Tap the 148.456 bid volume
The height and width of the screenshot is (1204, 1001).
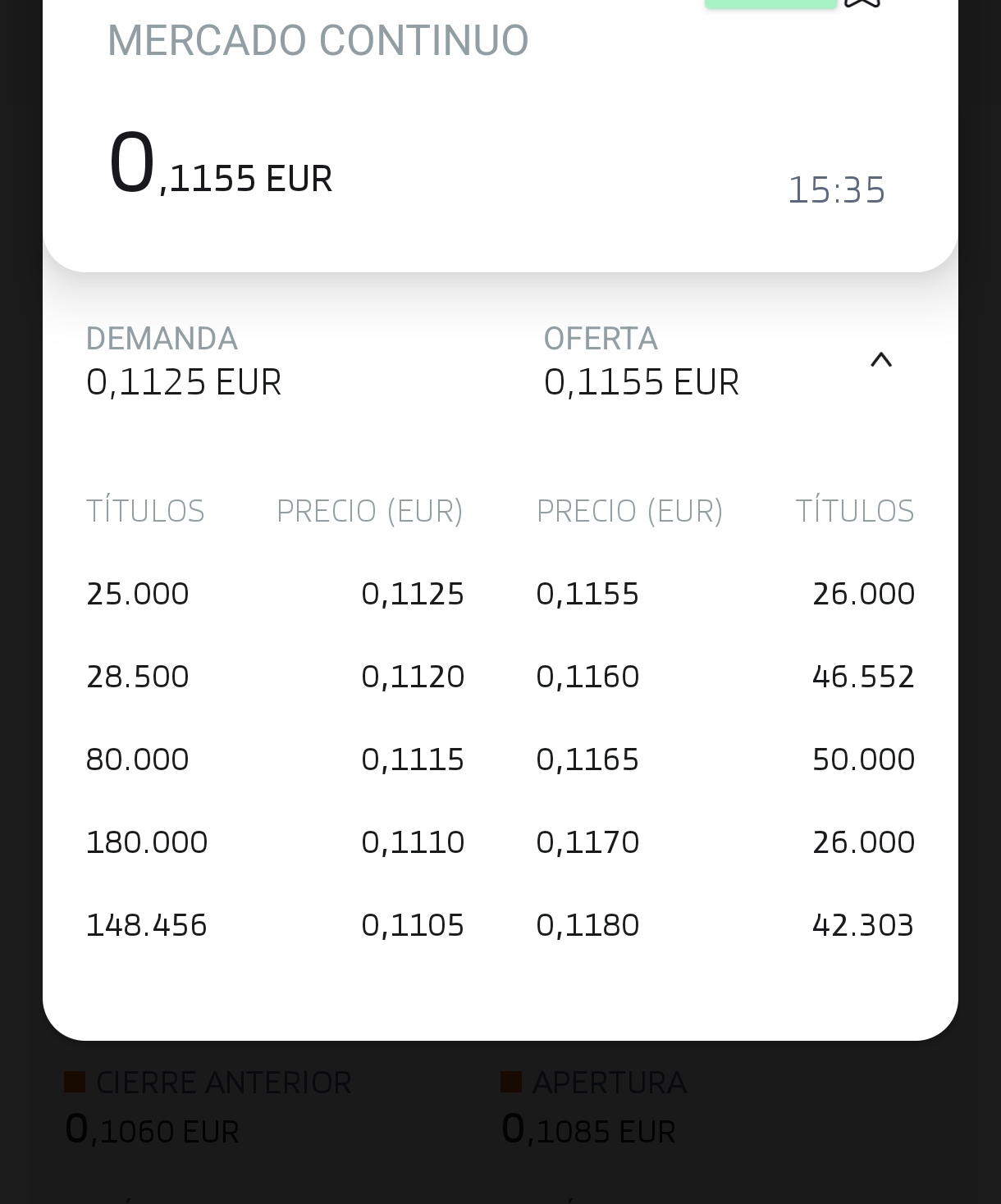coord(147,925)
